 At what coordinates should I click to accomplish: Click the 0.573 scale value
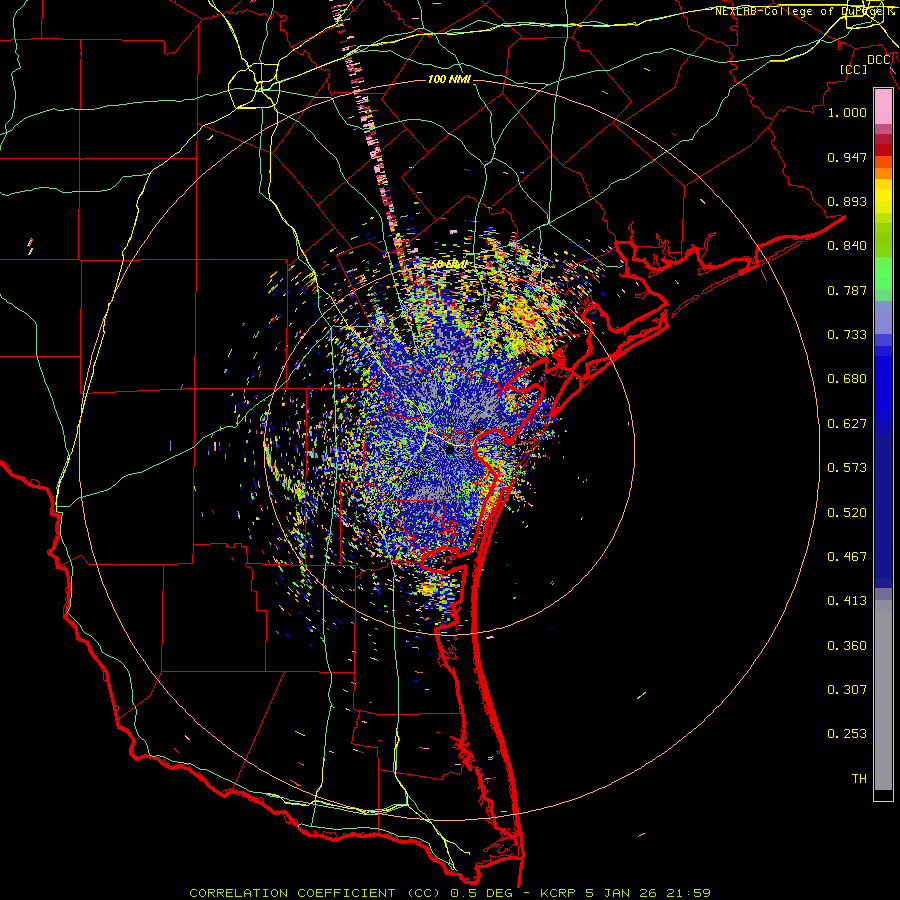(x=847, y=468)
